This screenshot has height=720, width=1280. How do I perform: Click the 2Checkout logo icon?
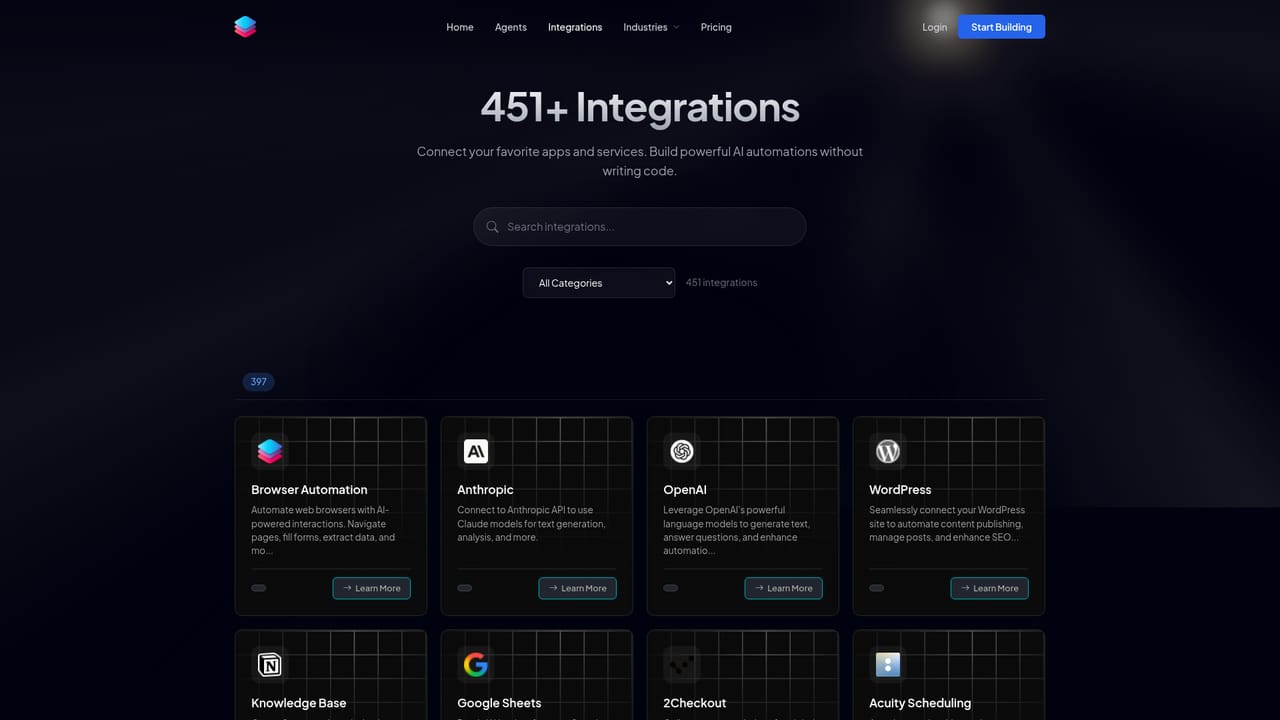[x=682, y=665]
